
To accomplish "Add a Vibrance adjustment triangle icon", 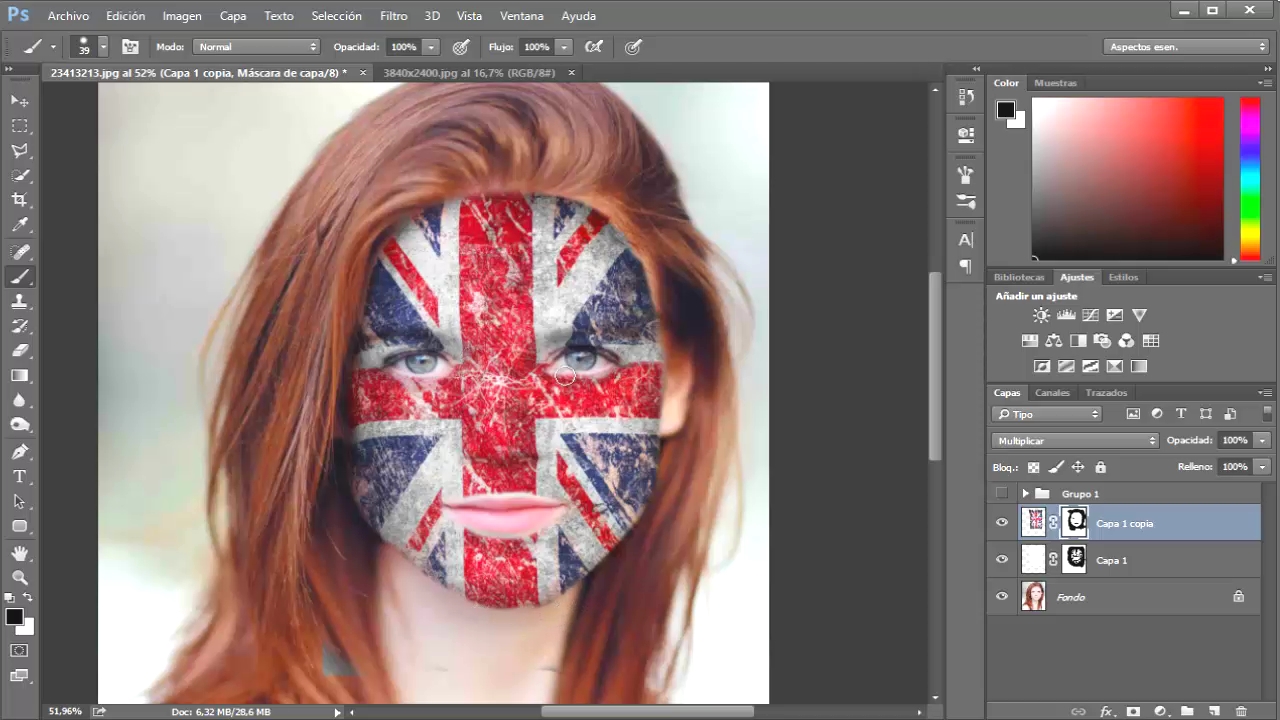I will click(x=1139, y=315).
